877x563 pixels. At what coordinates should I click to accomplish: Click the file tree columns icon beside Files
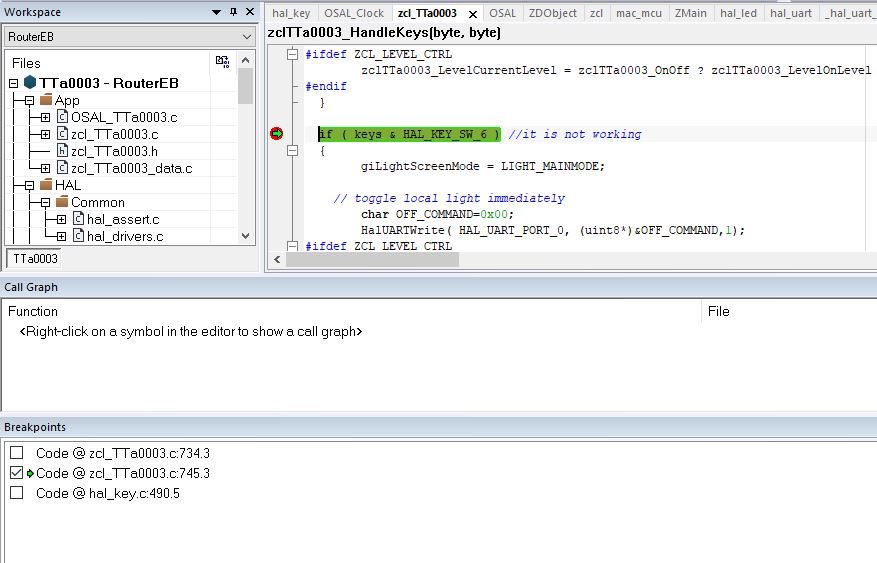coord(223,61)
